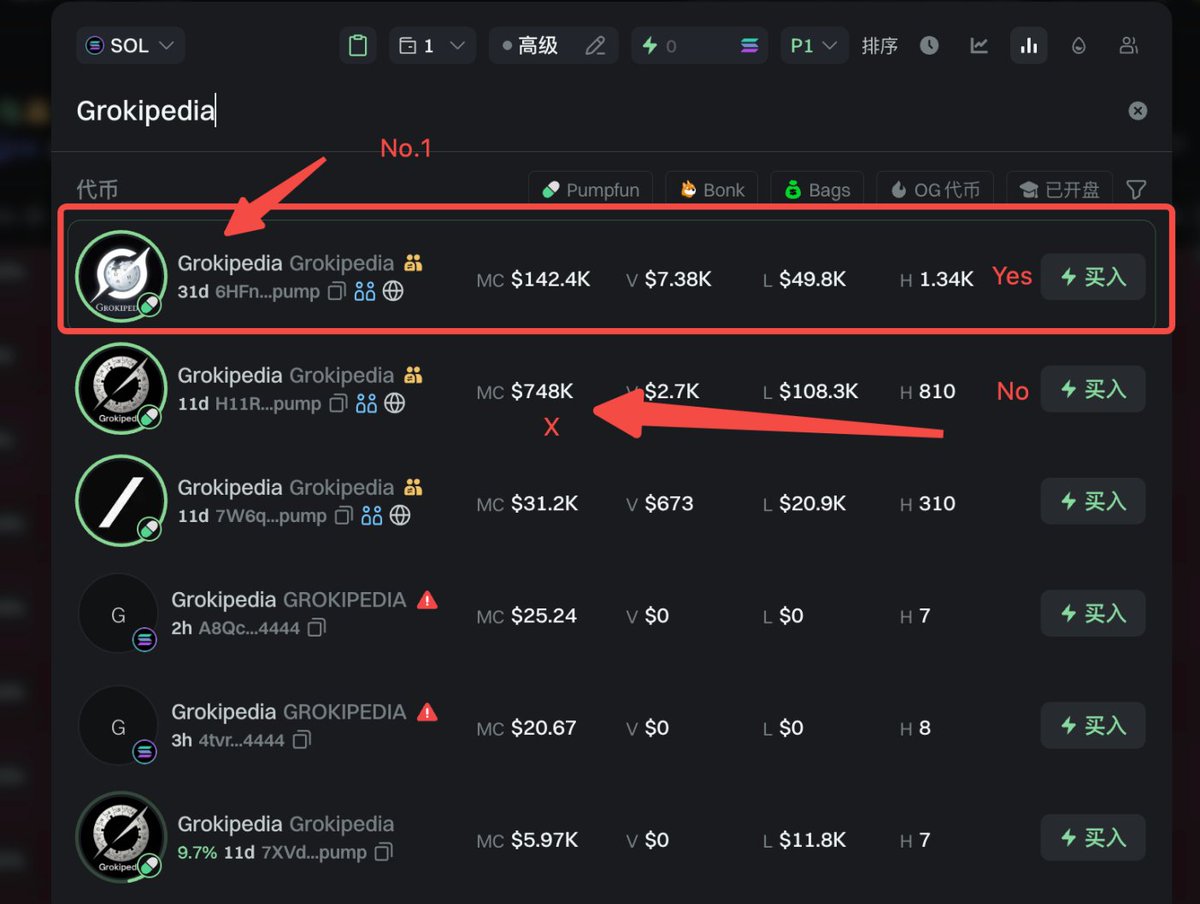Sort results by holders people icon
This screenshot has width=1200, height=904.
coord(1129,45)
